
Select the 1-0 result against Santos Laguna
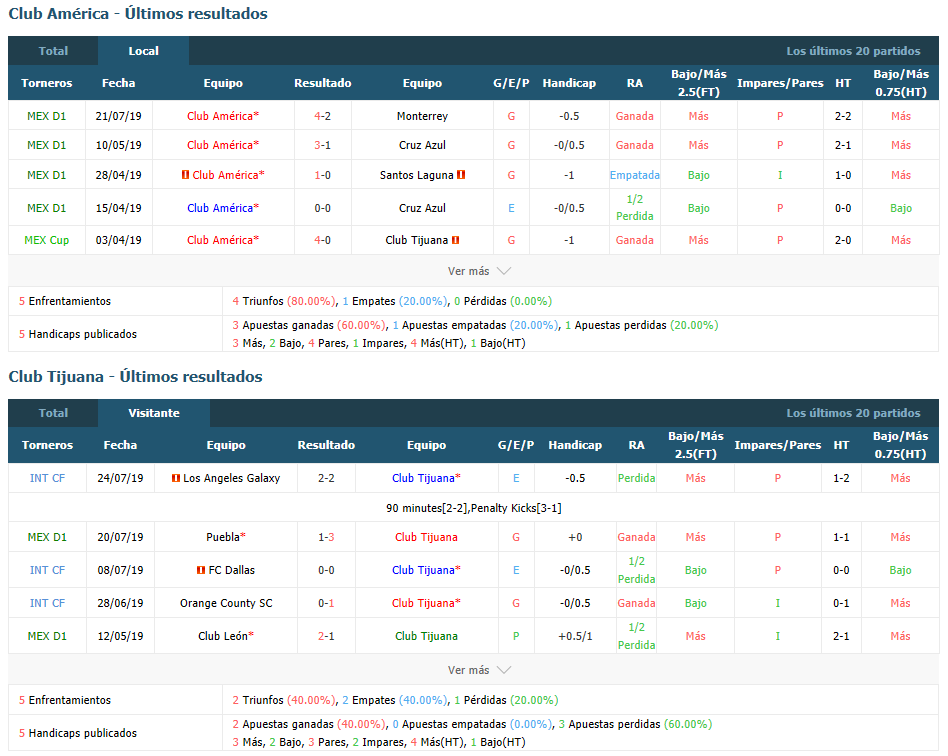(323, 175)
